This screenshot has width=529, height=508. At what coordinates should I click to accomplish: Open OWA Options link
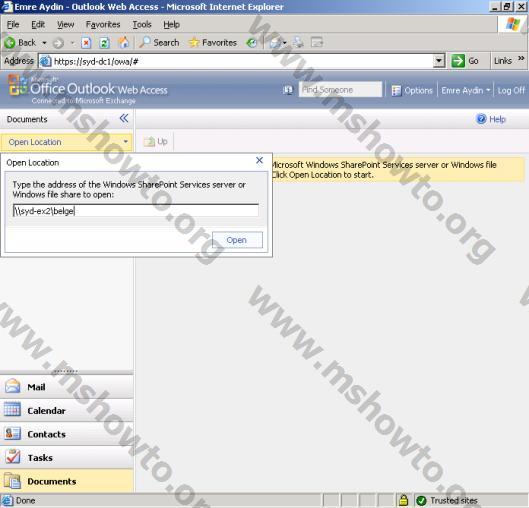tap(418, 90)
